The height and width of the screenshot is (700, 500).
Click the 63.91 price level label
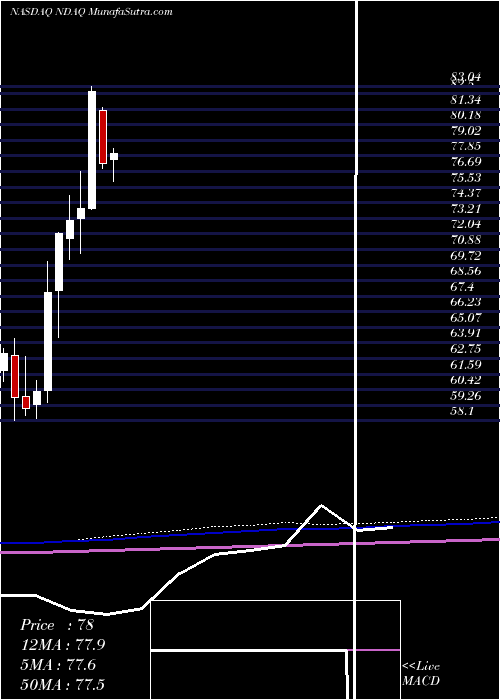(x=466, y=333)
